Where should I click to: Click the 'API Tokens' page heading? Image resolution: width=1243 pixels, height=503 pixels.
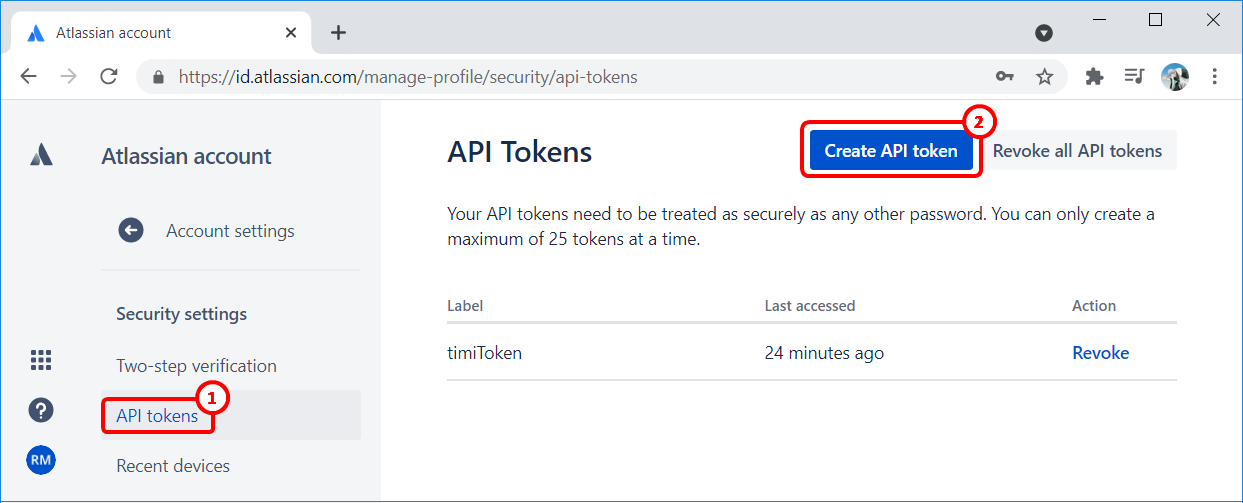click(x=520, y=152)
